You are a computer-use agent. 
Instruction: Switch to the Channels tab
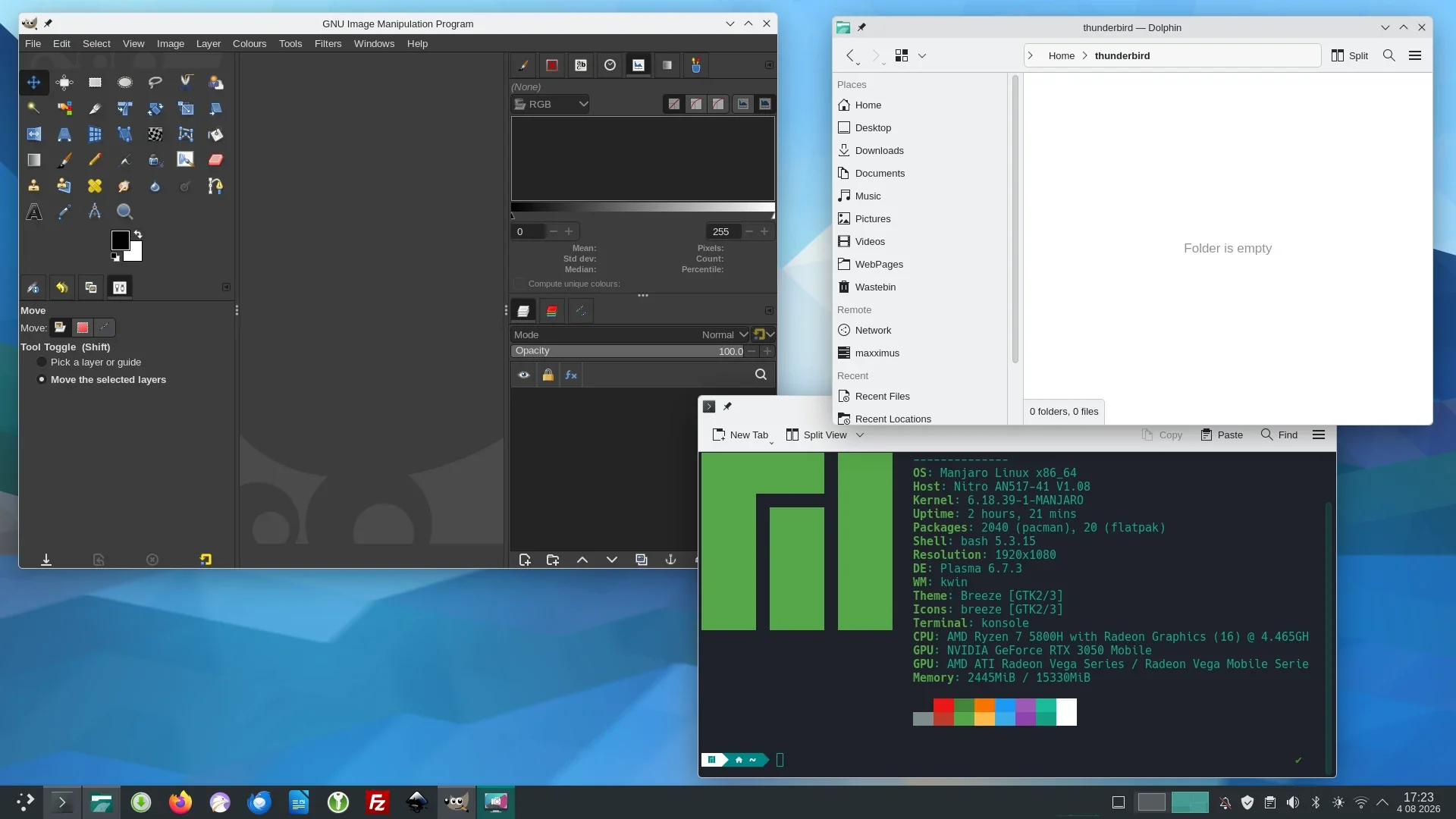[552, 311]
